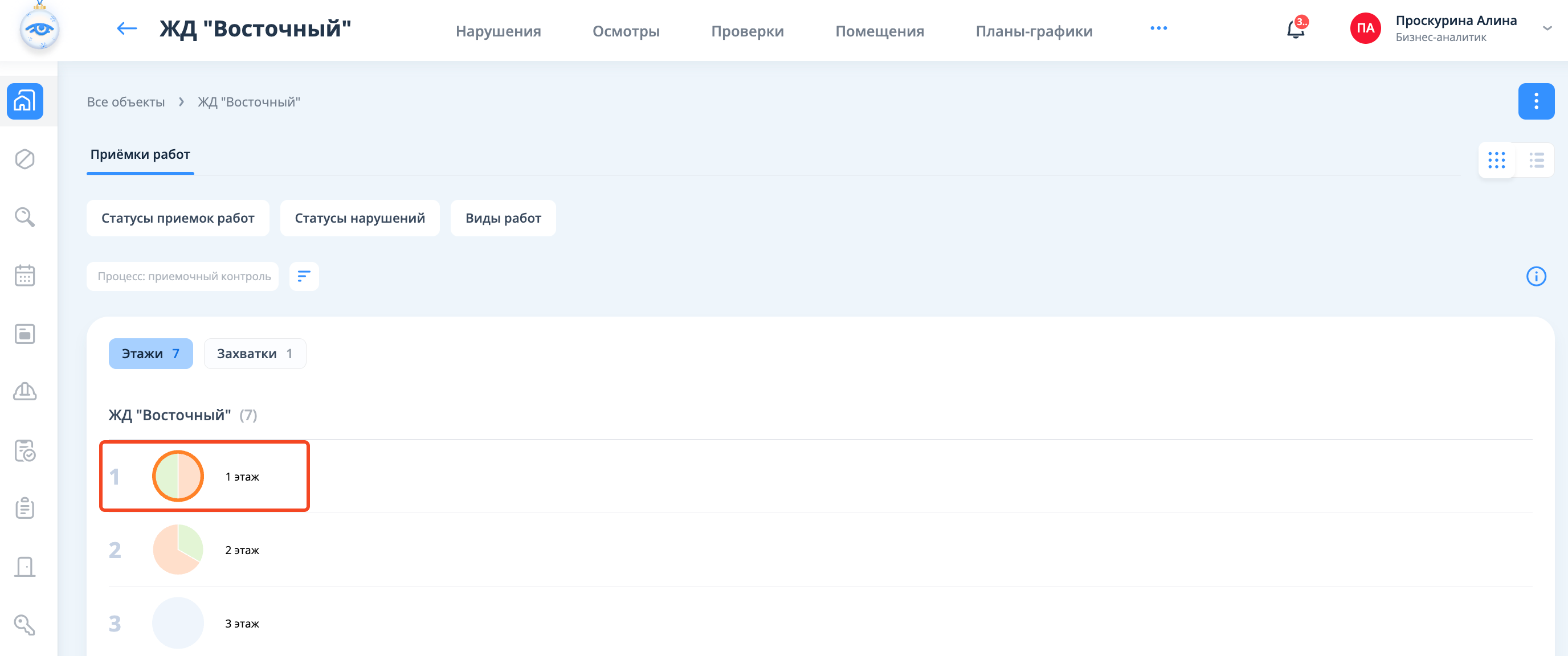Image resolution: width=1568 pixels, height=656 pixels.
Task: Switch to grid view mode
Action: coord(1496,160)
